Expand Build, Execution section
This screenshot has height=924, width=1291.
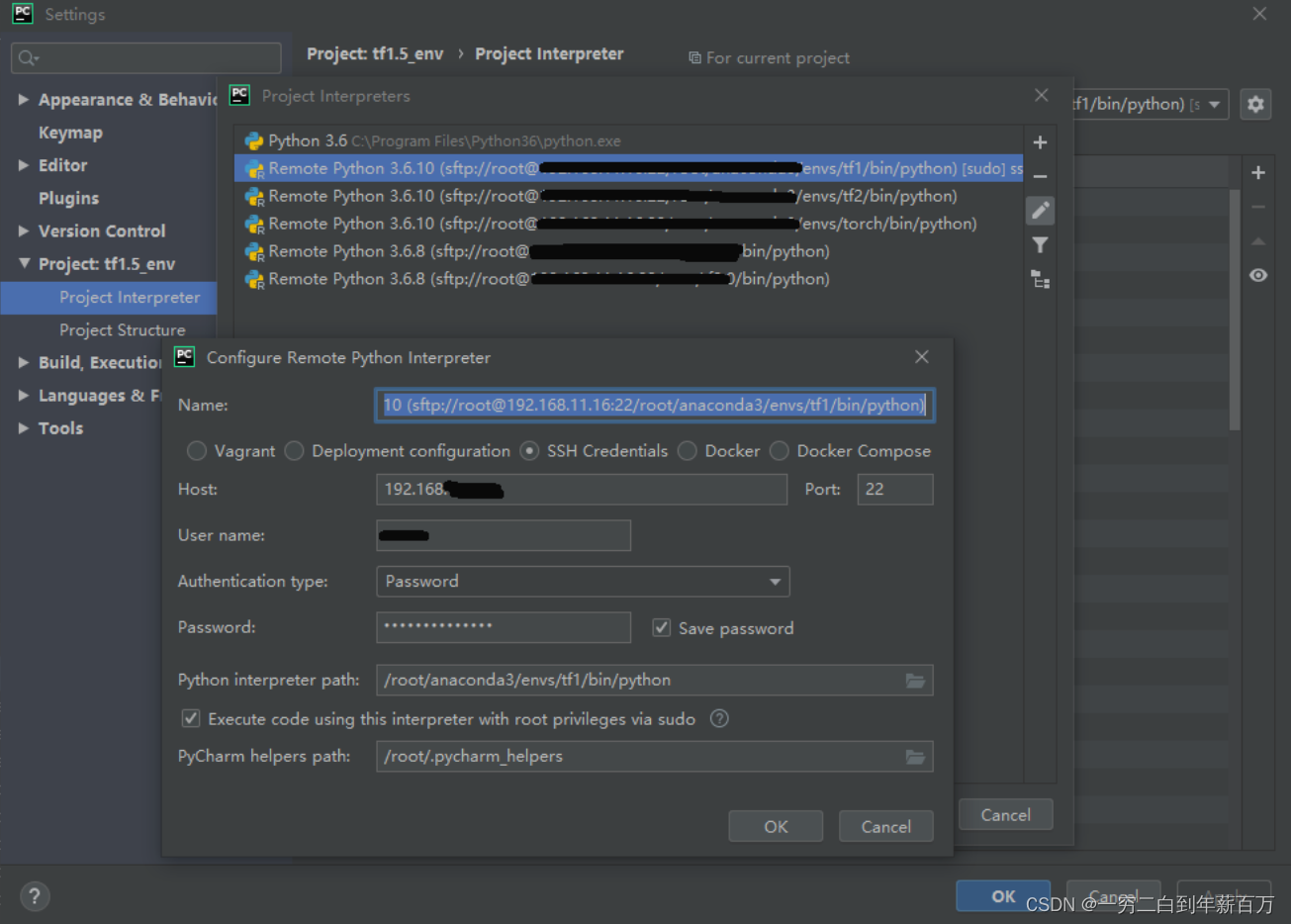[24, 363]
